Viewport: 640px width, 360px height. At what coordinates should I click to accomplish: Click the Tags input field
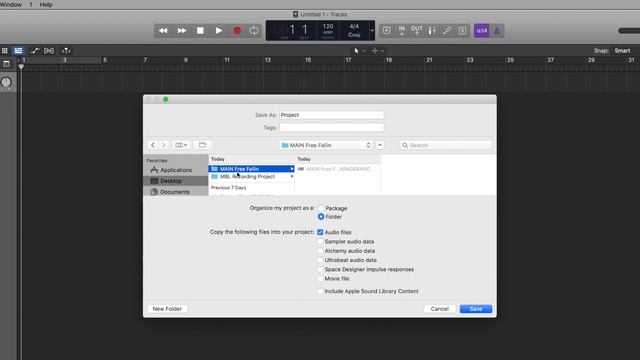click(x=331, y=128)
